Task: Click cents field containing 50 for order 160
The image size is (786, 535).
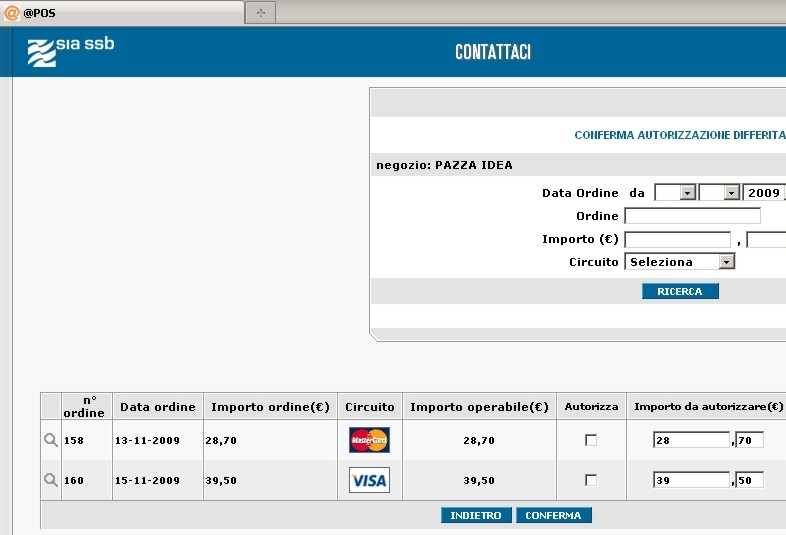Action: point(749,480)
